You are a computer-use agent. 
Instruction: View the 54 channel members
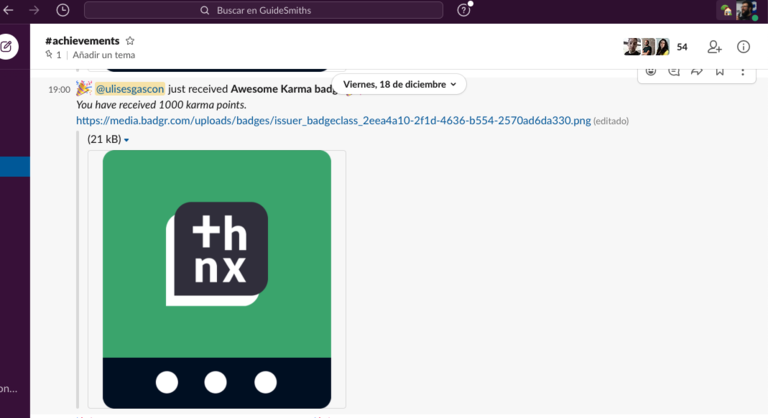pos(656,47)
